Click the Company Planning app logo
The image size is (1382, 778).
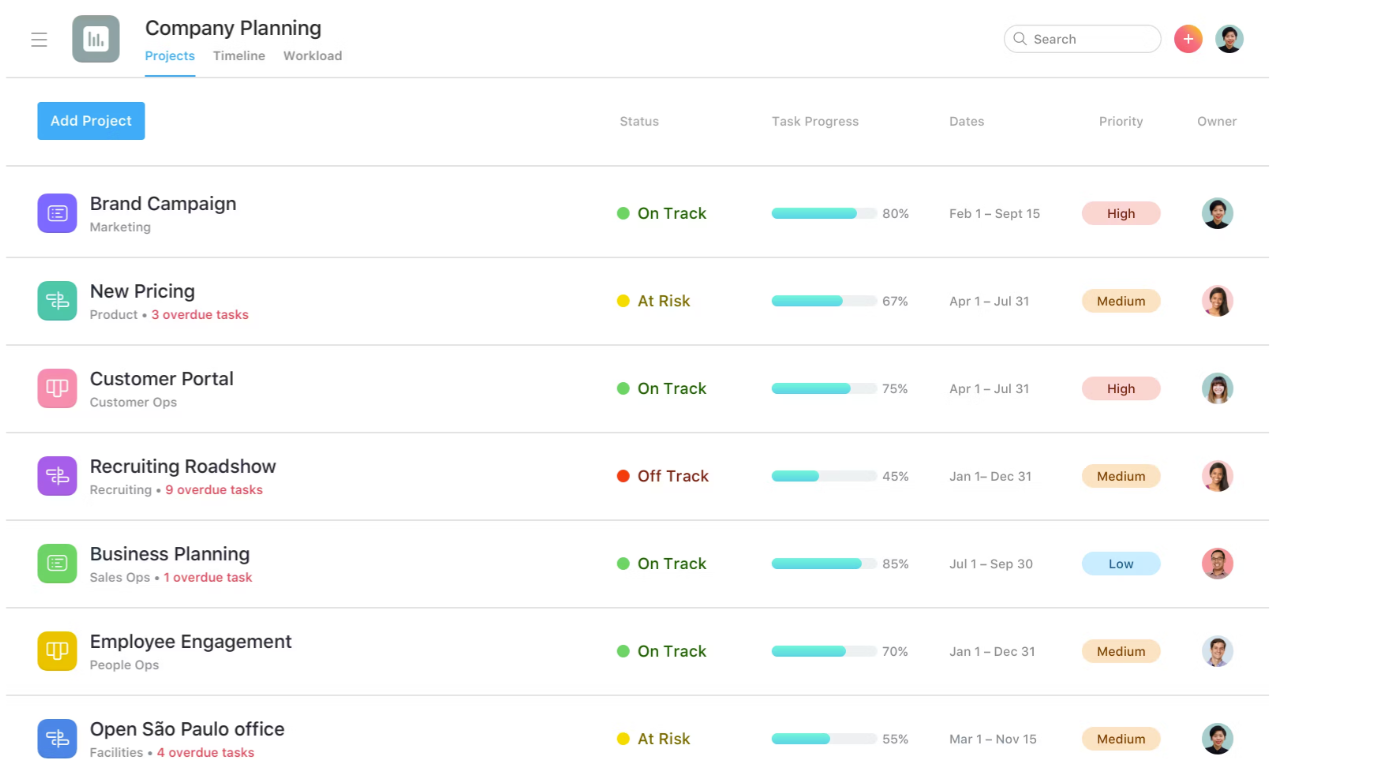(x=96, y=39)
